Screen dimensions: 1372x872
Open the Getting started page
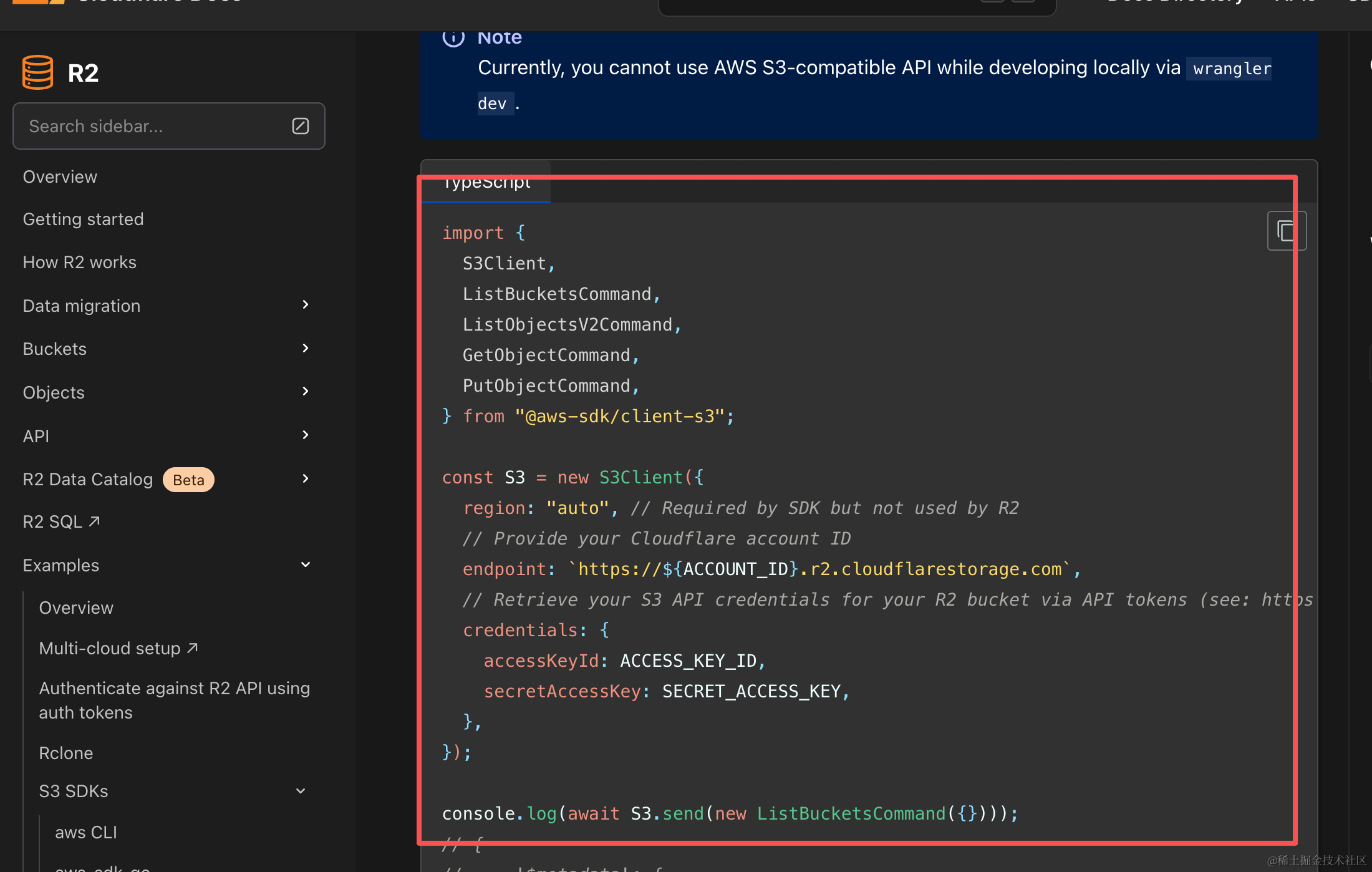pos(83,220)
